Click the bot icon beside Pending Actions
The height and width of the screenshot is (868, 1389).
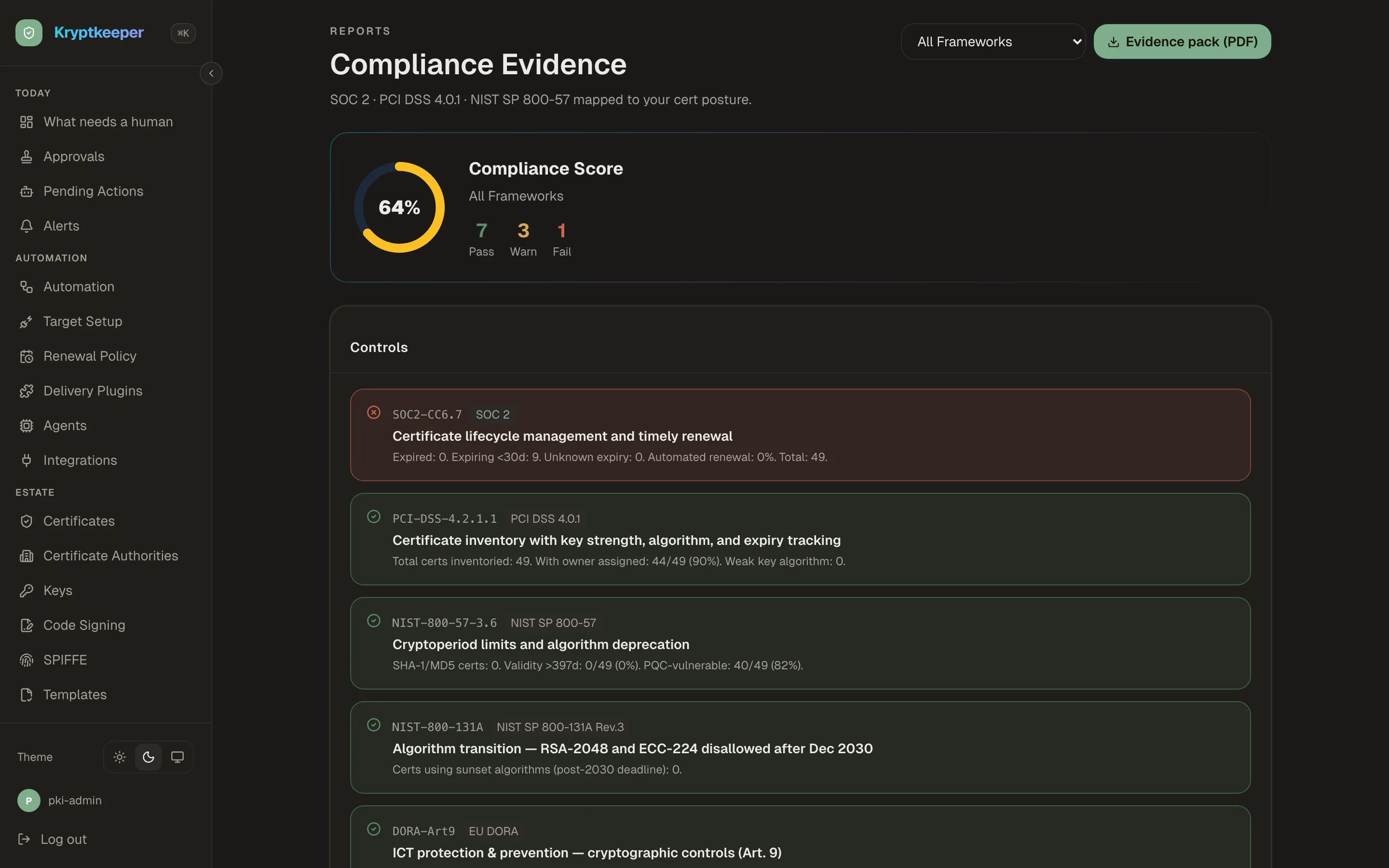pyautogui.click(x=27, y=191)
